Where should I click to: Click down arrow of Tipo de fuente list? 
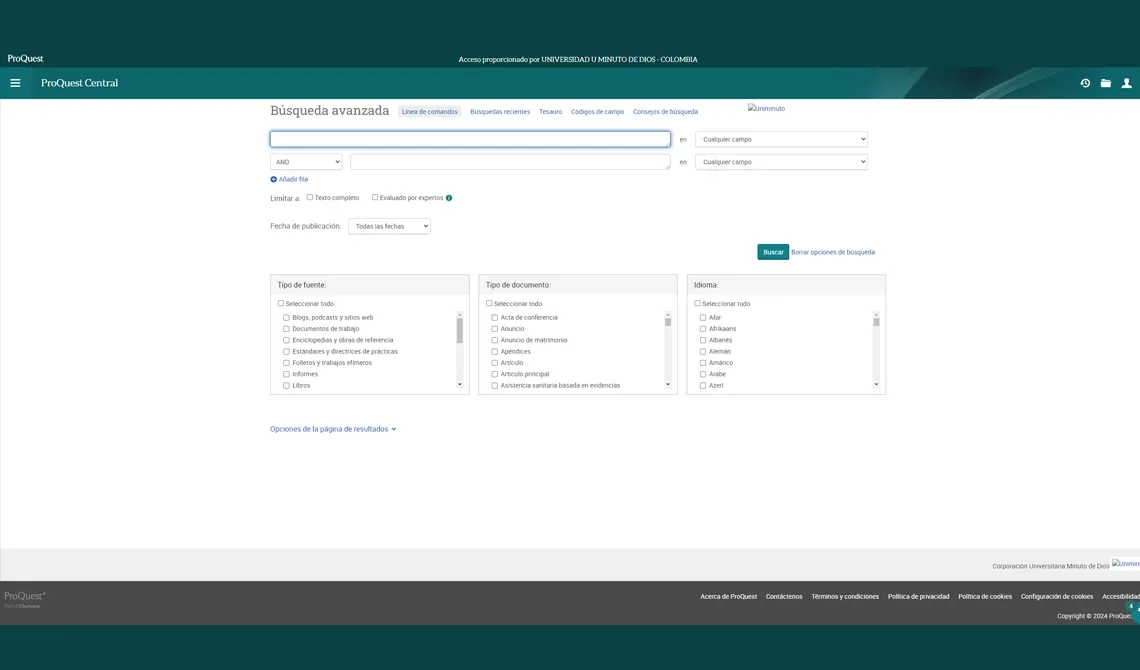[459, 384]
